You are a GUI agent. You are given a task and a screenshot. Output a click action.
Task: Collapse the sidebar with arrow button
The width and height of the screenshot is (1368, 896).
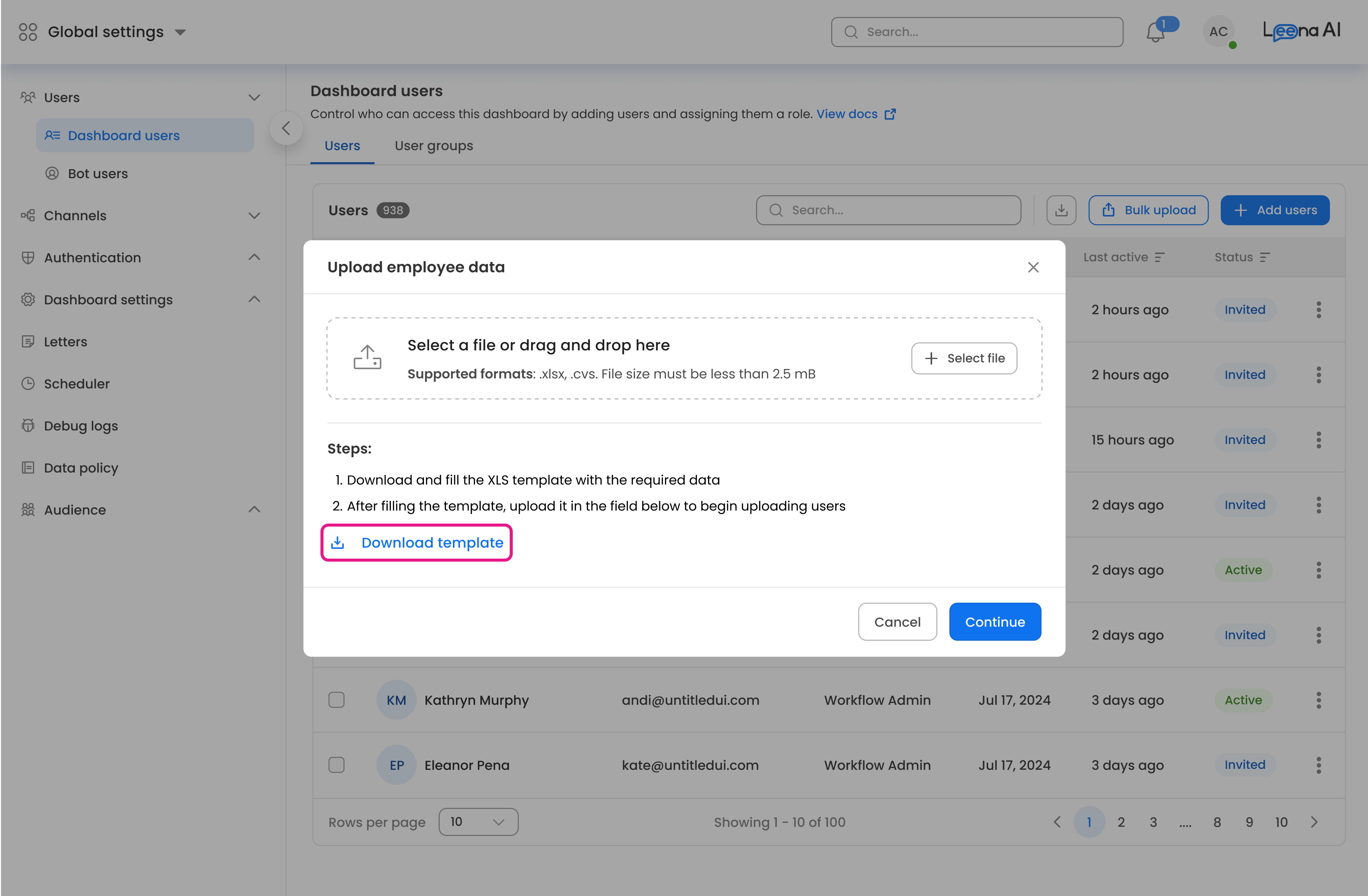tap(286, 128)
